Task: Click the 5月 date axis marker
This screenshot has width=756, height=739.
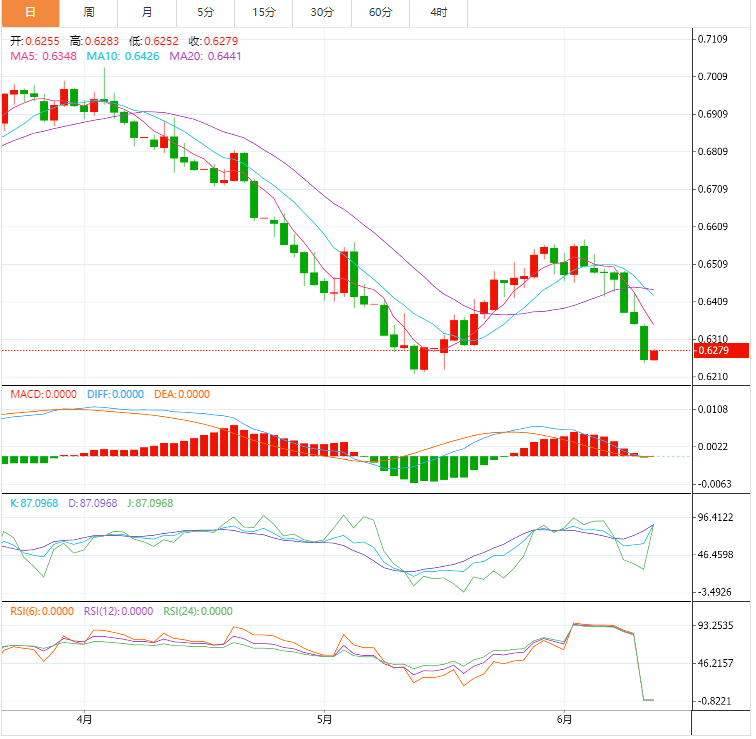Action: pos(324,721)
